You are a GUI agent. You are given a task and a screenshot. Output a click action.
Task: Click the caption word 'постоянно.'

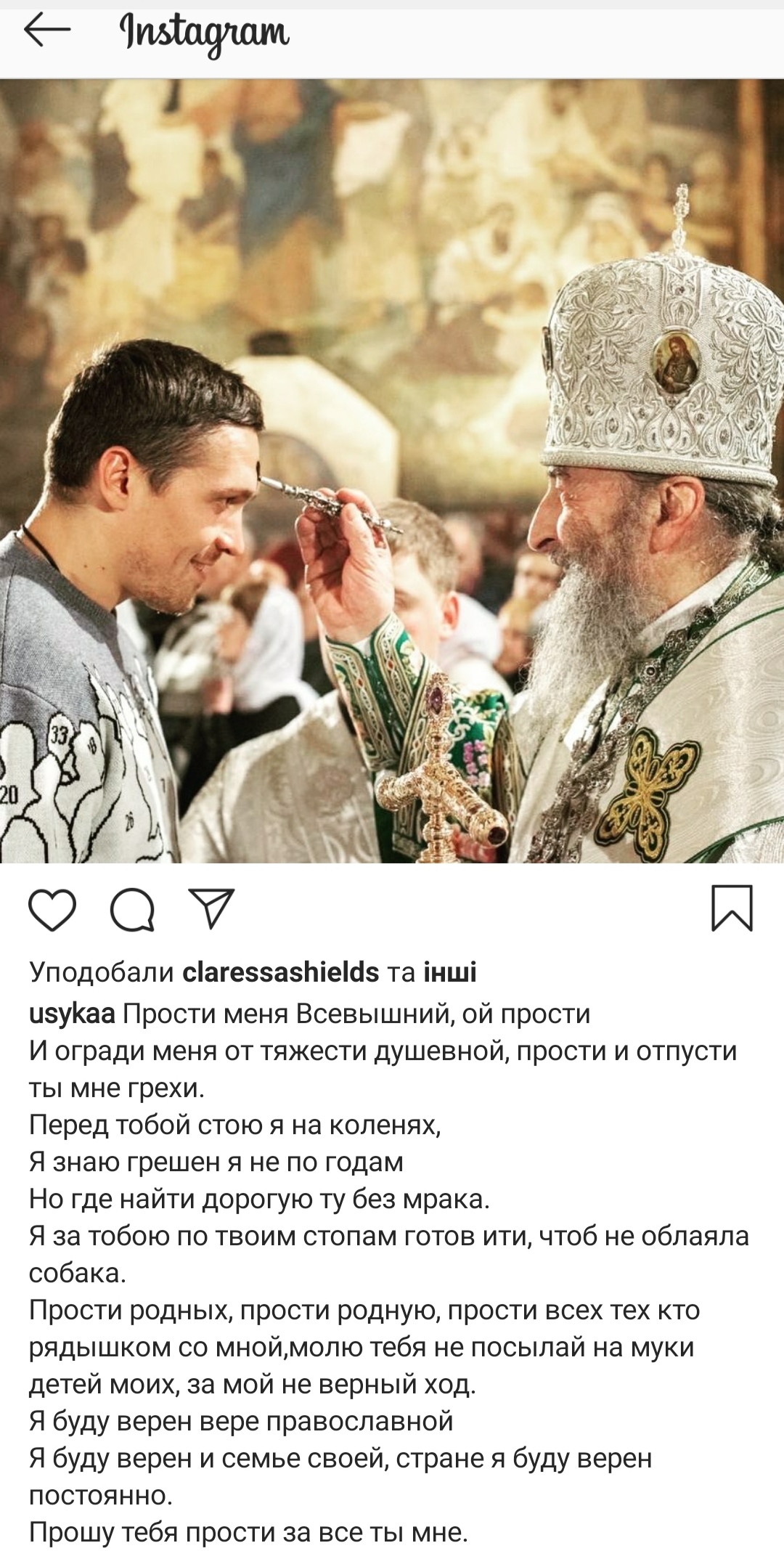[101, 1496]
